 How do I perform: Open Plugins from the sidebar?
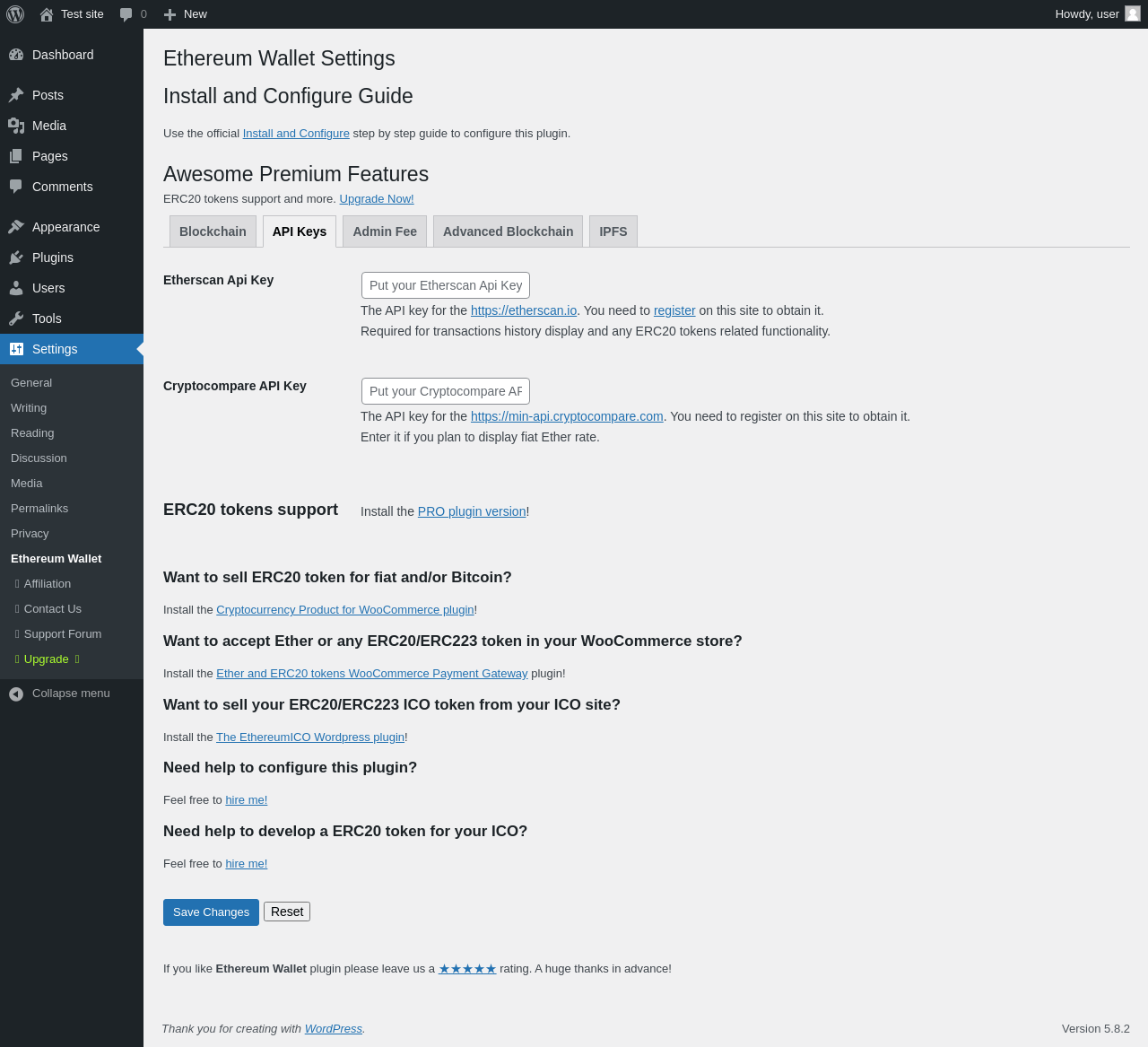coord(53,257)
